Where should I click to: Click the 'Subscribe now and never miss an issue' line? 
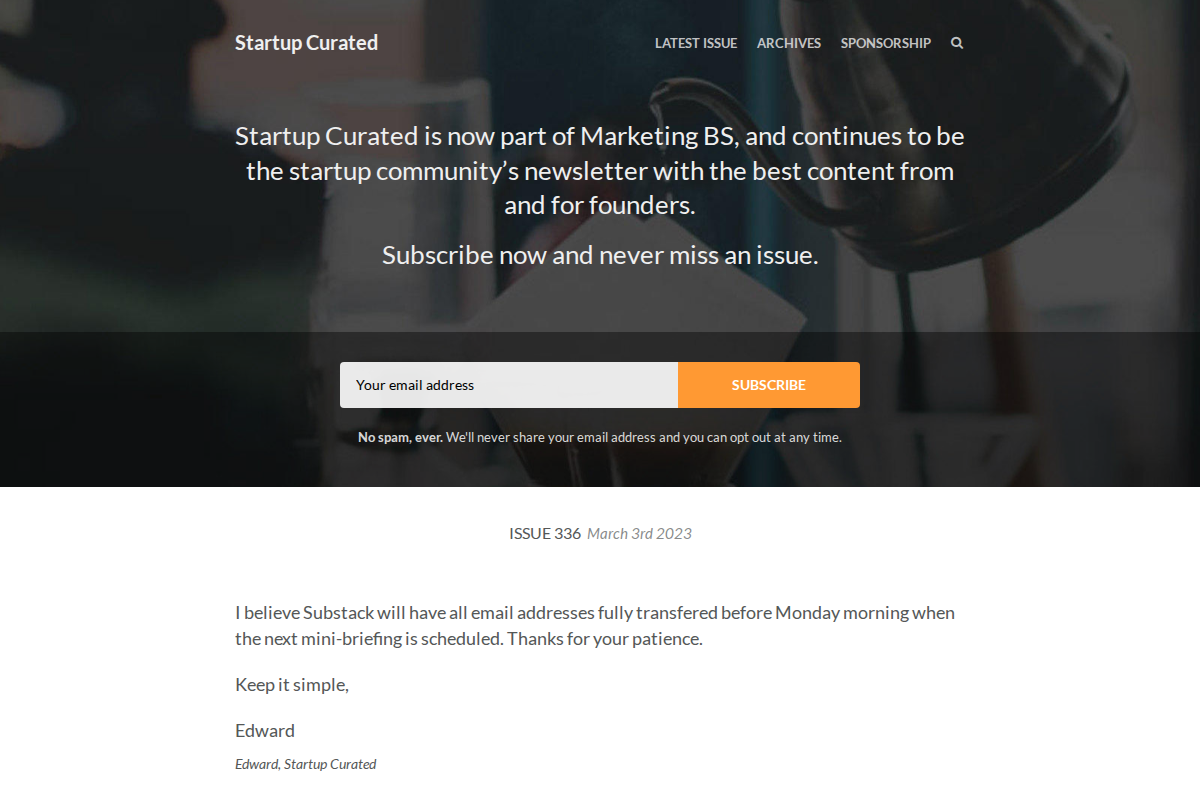(600, 255)
